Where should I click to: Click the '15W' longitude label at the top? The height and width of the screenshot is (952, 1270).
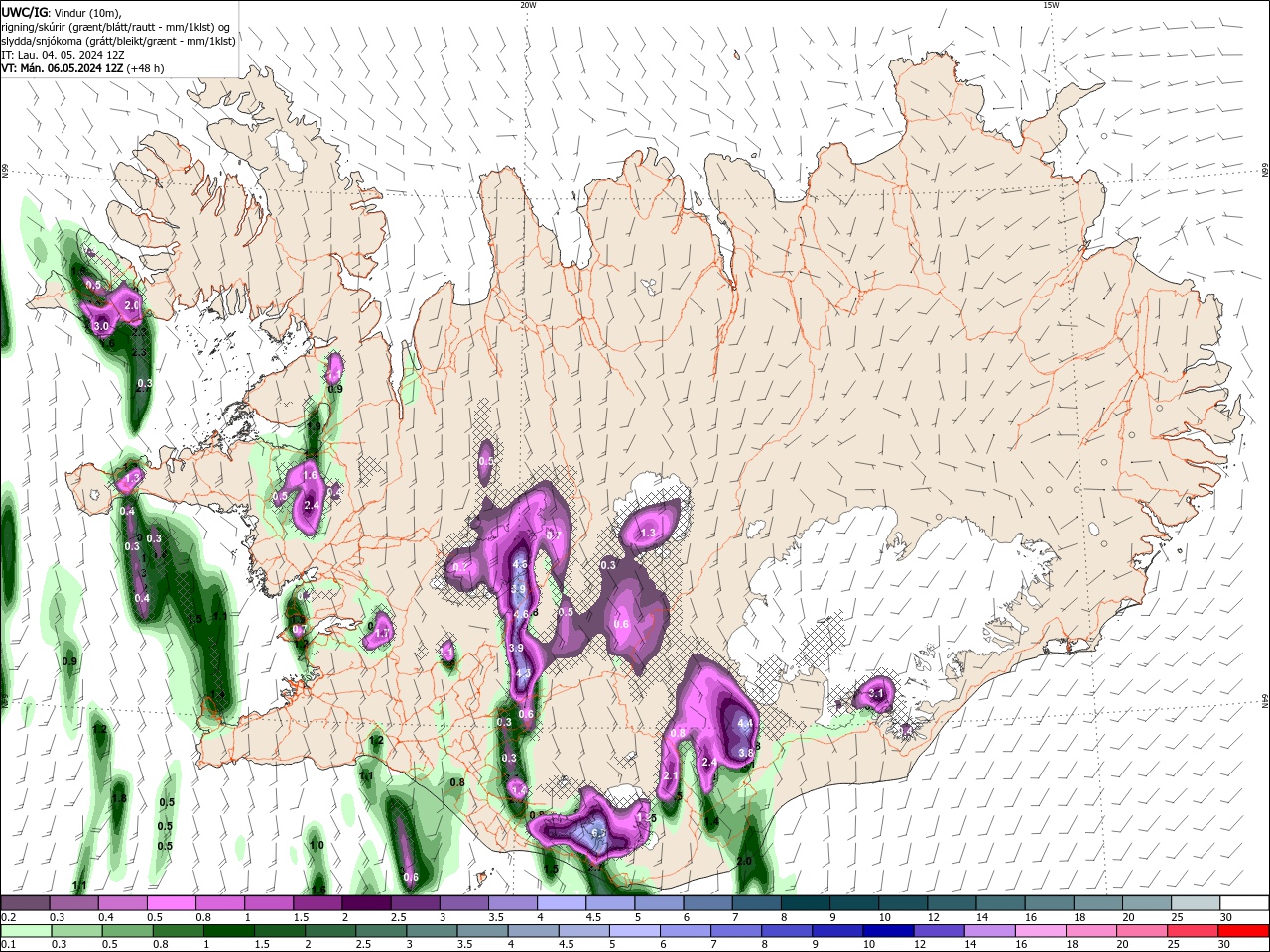[x=1051, y=5]
